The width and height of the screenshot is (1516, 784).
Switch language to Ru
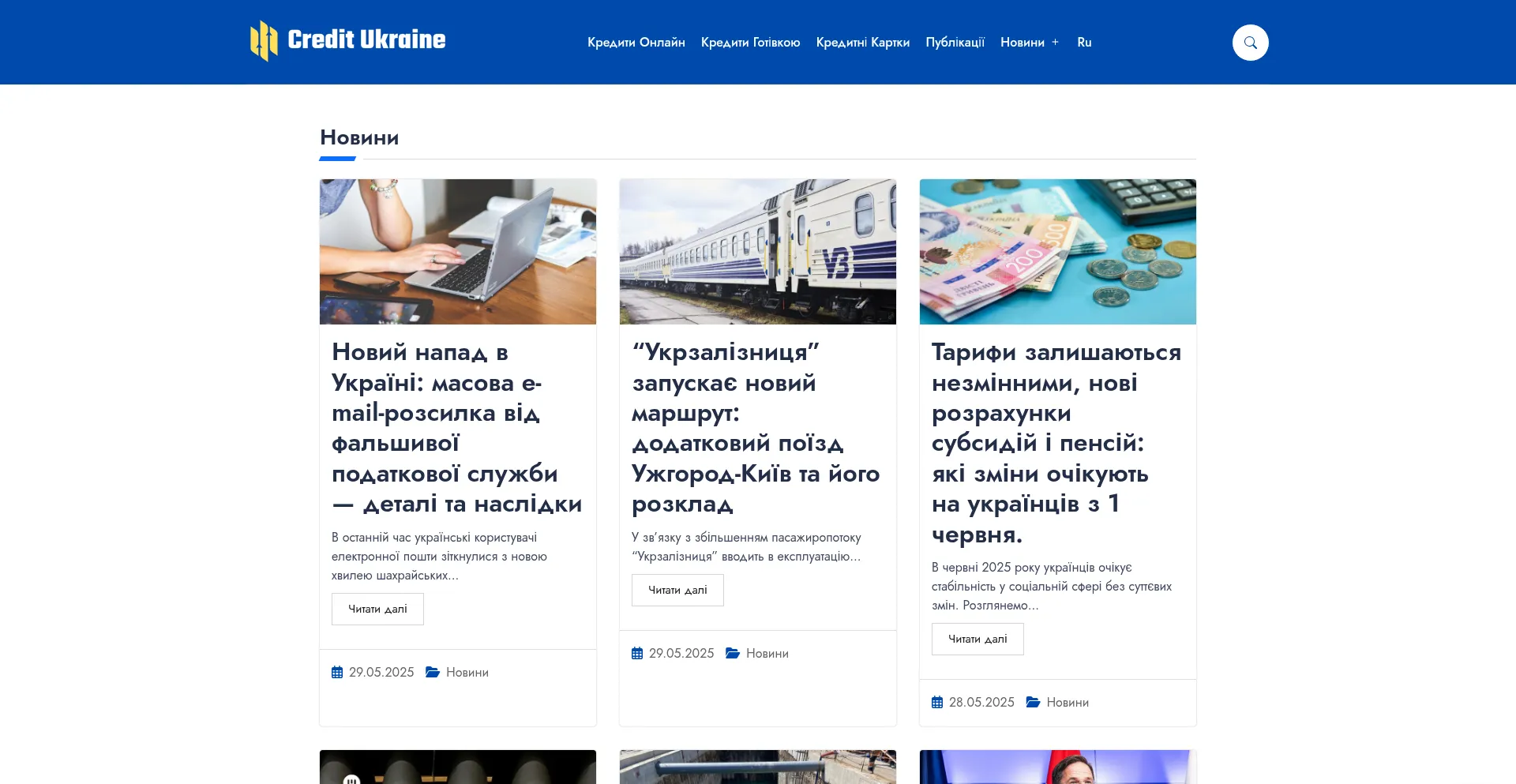[1084, 43]
